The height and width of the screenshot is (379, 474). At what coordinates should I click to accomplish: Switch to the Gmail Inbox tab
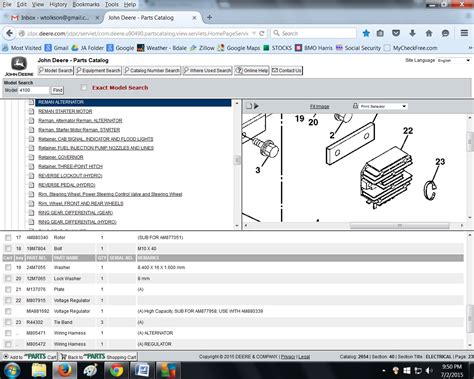tap(55, 18)
